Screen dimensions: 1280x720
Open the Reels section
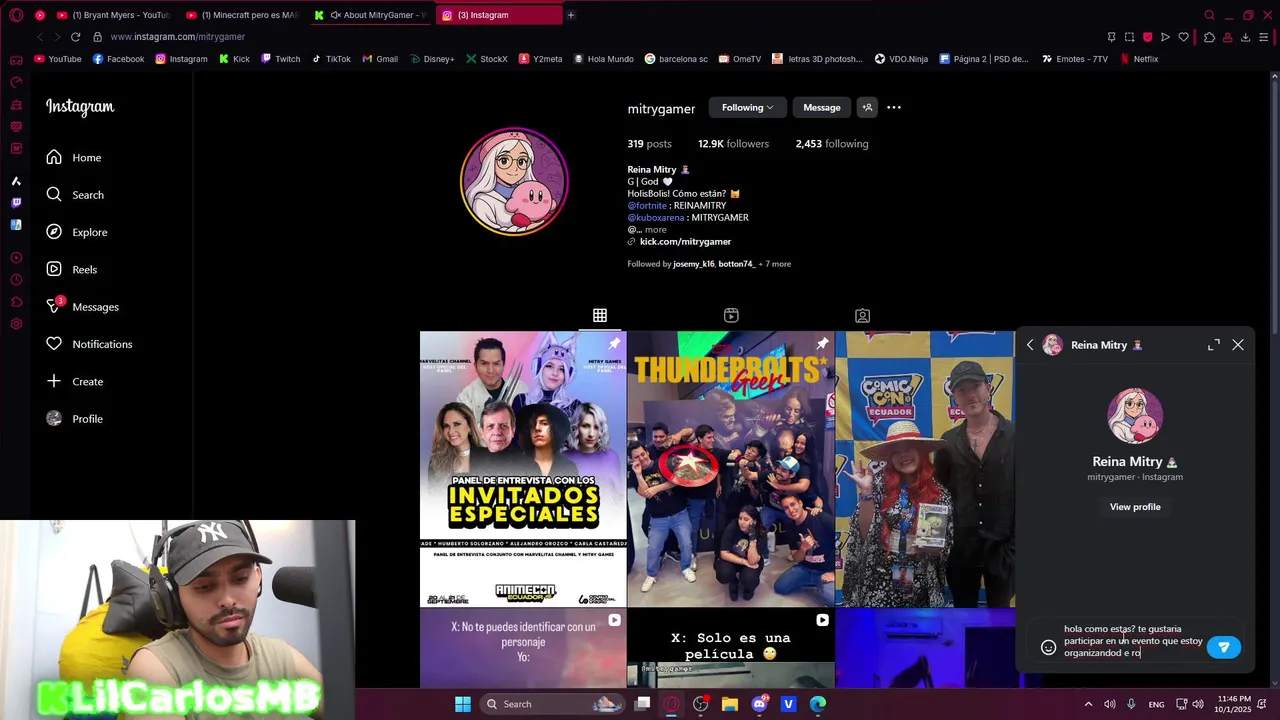[x=71, y=269]
